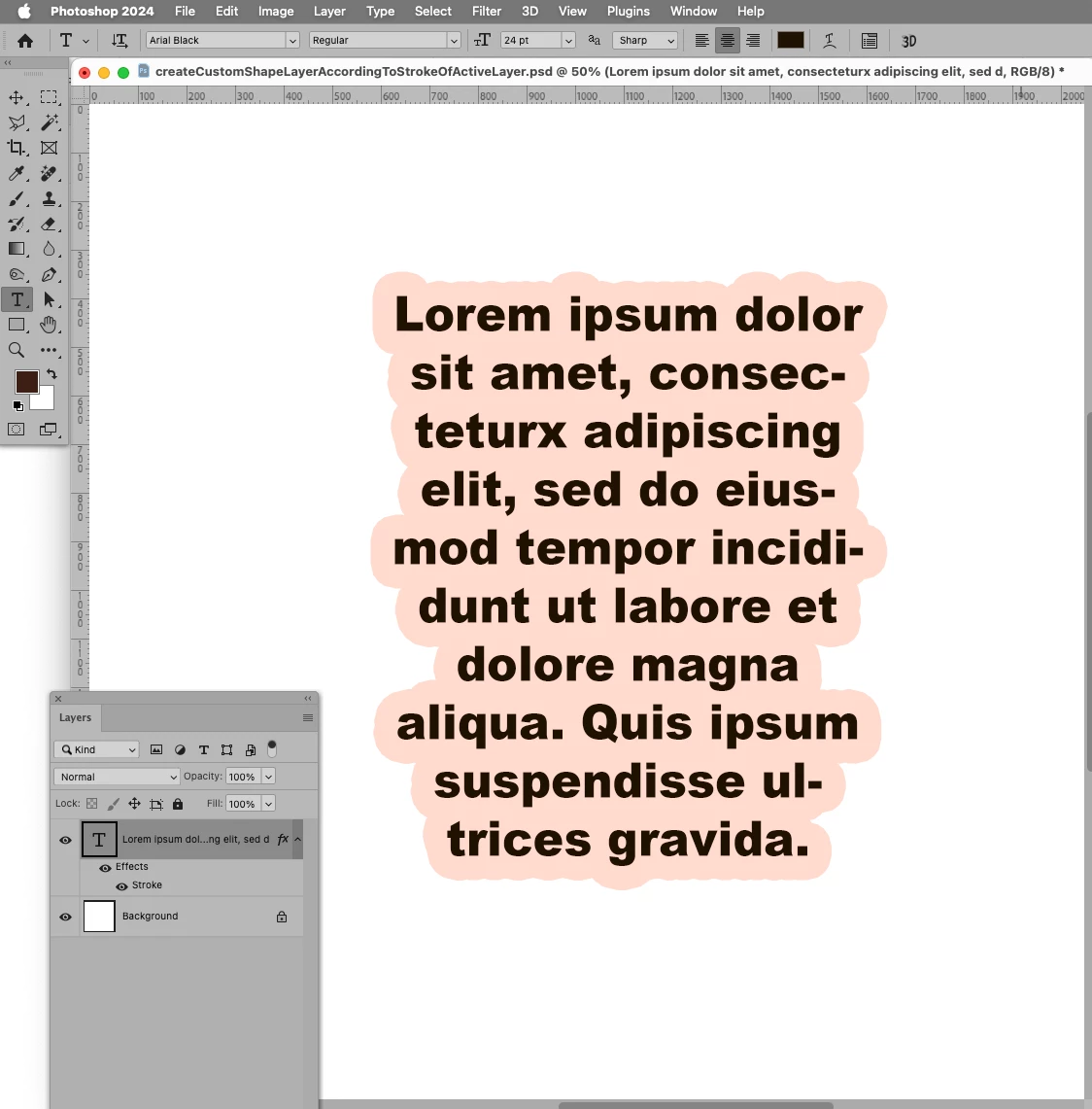1092x1109 pixels.
Task: Hide all Effects on the text layer
Action: pos(105,868)
